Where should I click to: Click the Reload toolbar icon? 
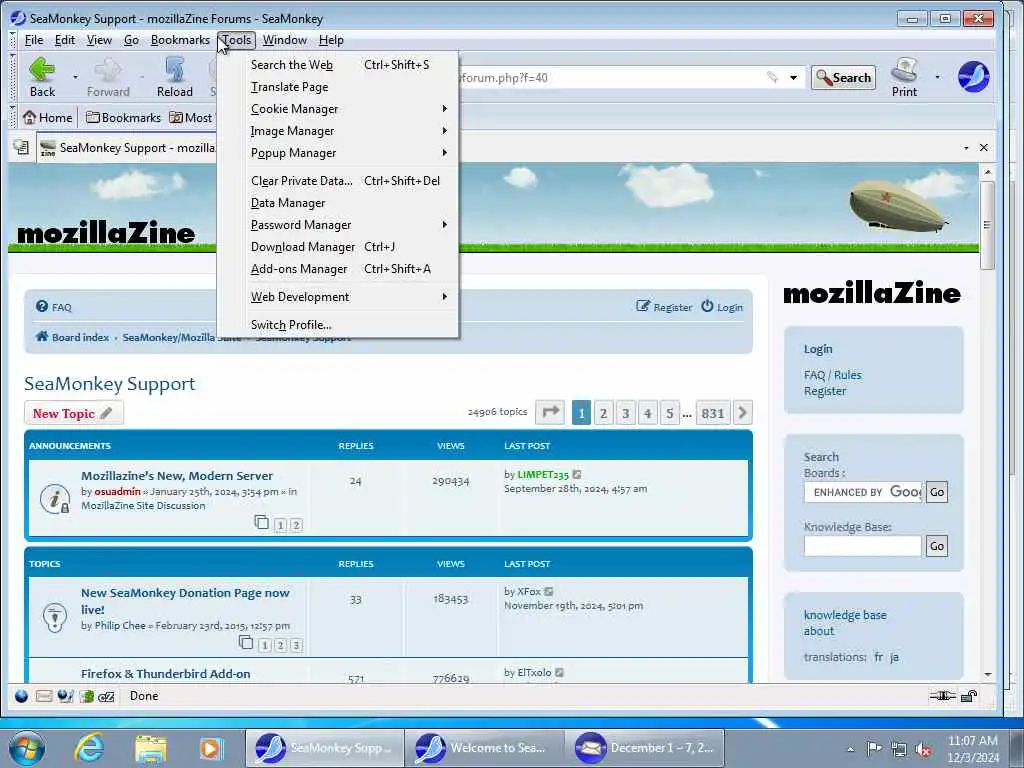[x=174, y=69]
